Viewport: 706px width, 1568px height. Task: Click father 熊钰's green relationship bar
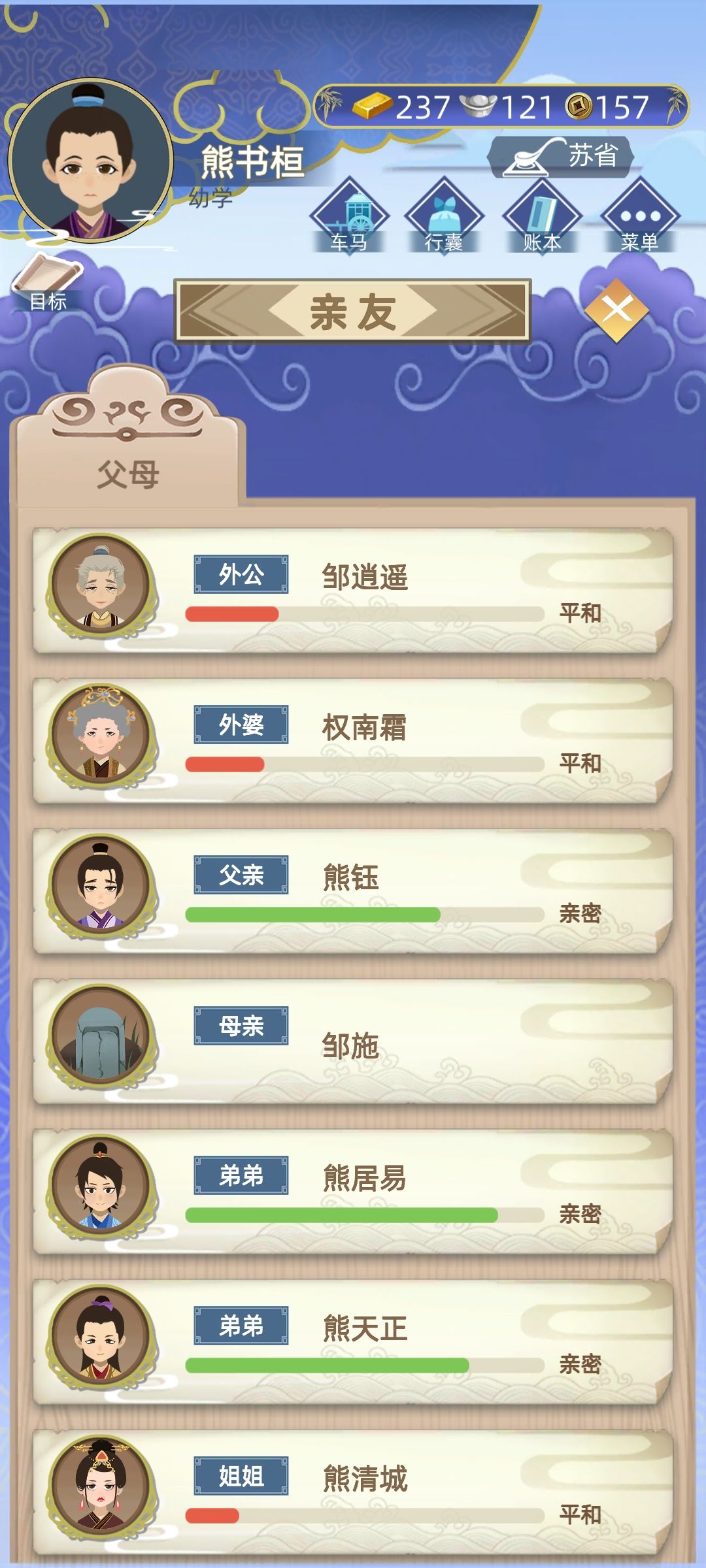(x=312, y=915)
